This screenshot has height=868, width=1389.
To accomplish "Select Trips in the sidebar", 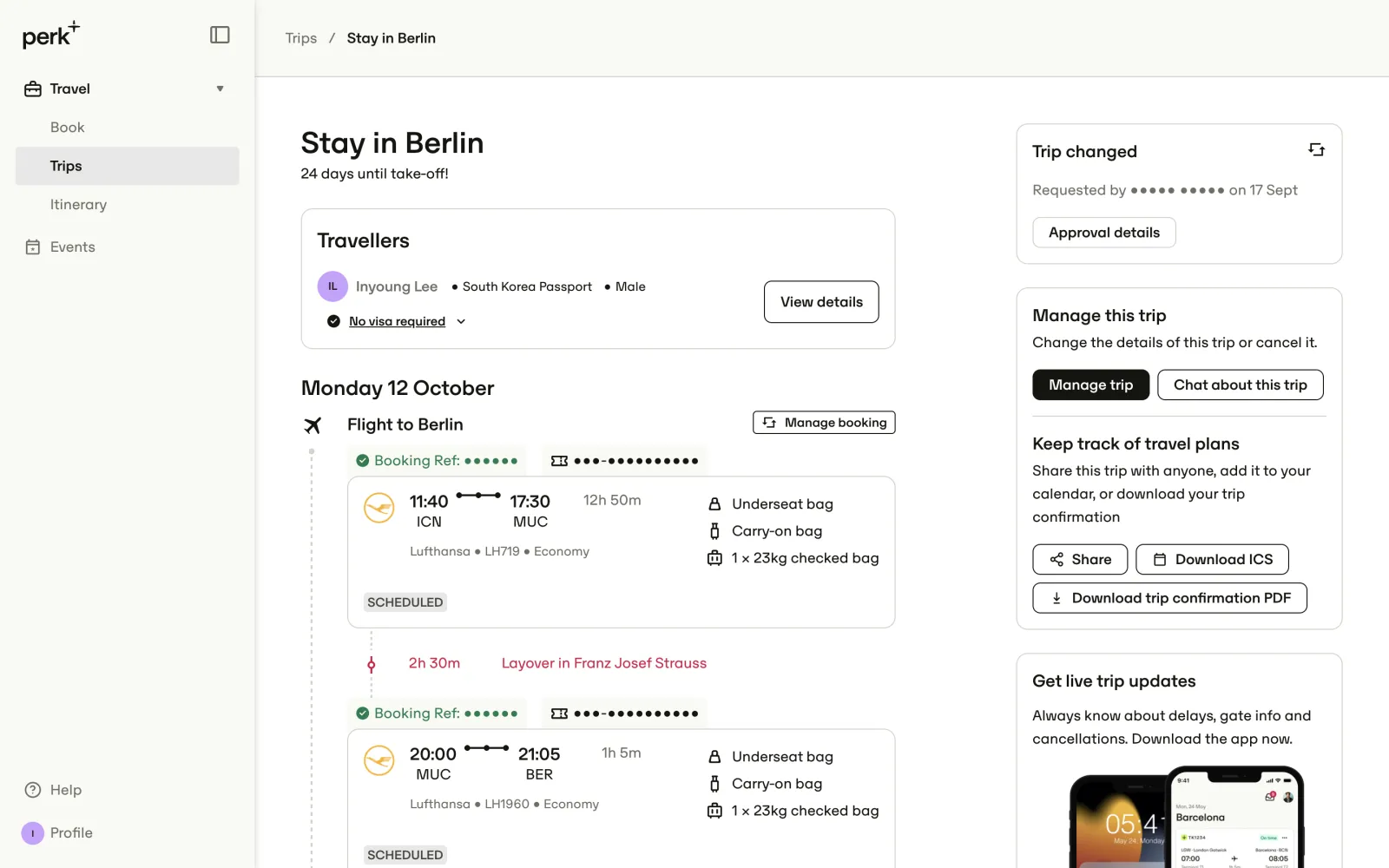I will coord(128,166).
